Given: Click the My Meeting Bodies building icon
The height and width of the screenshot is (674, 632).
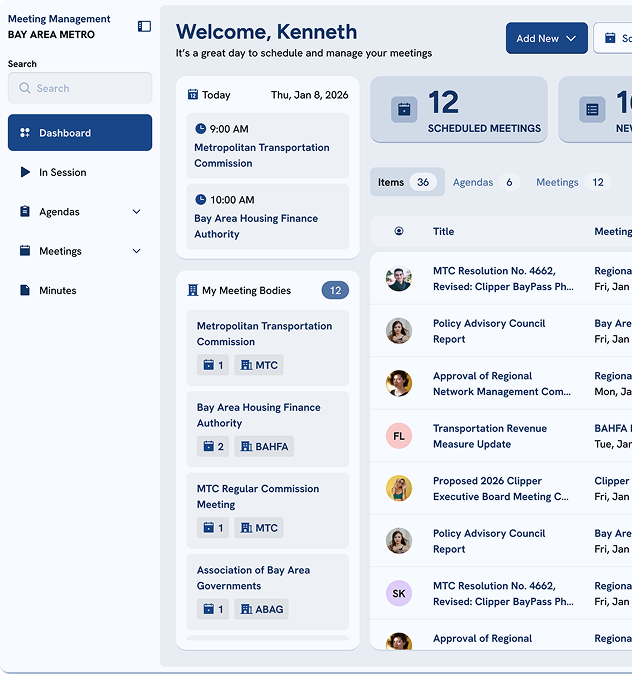Looking at the screenshot, I should click(x=193, y=290).
